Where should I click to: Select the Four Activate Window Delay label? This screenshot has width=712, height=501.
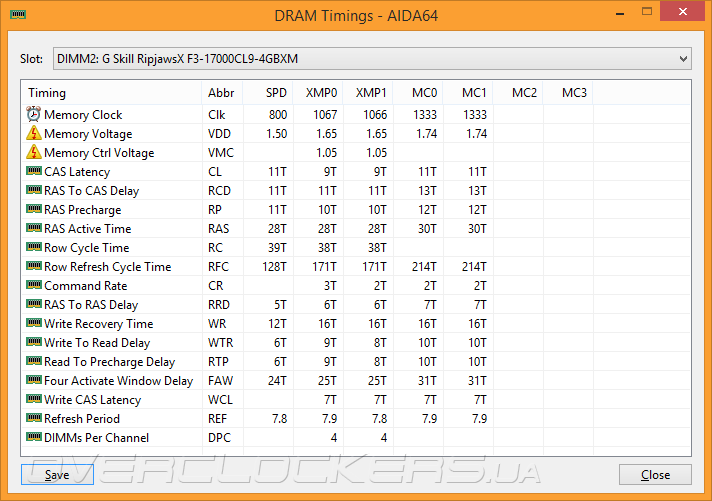click(x=119, y=381)
